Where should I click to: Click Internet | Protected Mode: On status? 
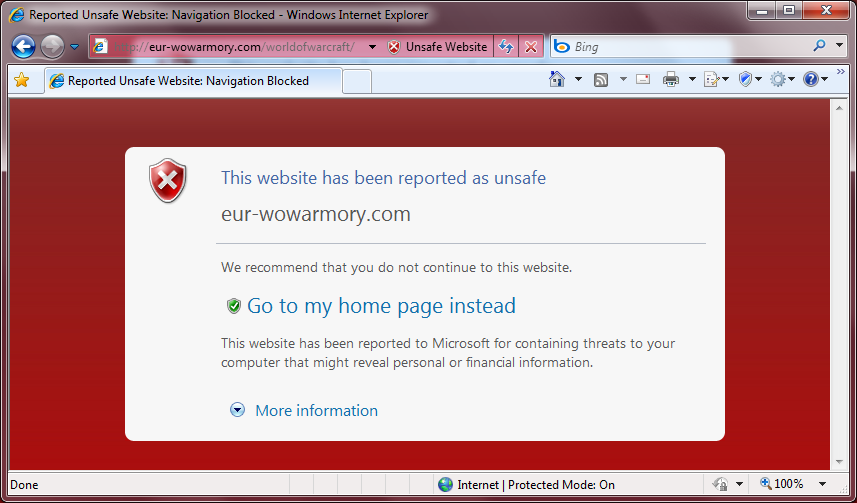point(536,485)
